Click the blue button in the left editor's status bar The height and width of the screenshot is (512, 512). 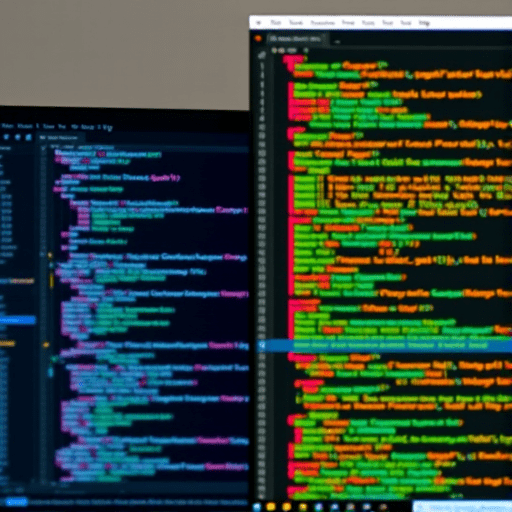pyautogui.click(x=16, y=502)
